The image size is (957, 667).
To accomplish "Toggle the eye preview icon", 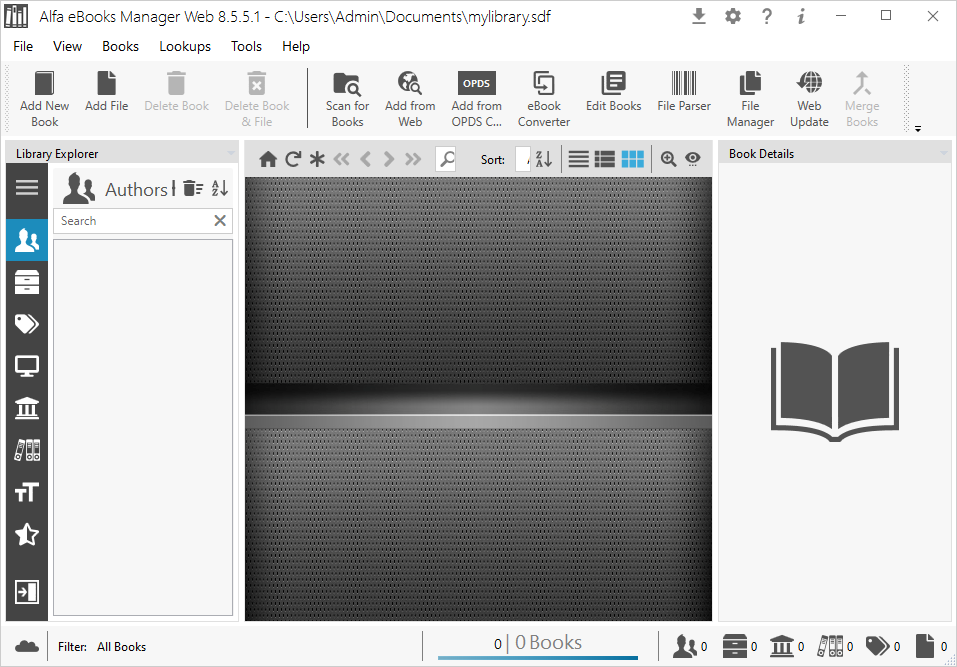I will coord(692,159).
